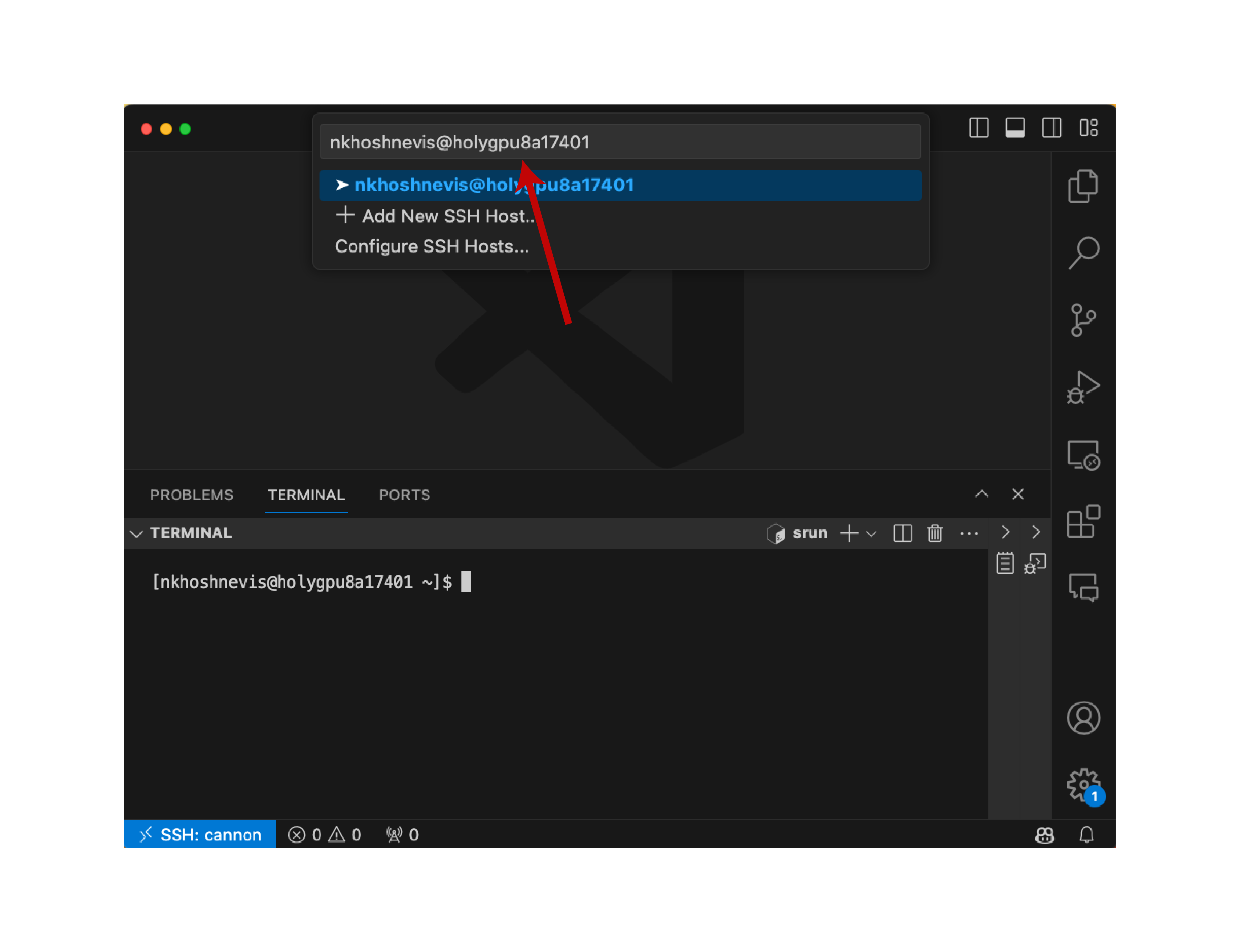Click the forwarded ports antenna indicator
The height and width of the screenshot is (952, 1240).
pyautogui.click(x=402, y=834)
